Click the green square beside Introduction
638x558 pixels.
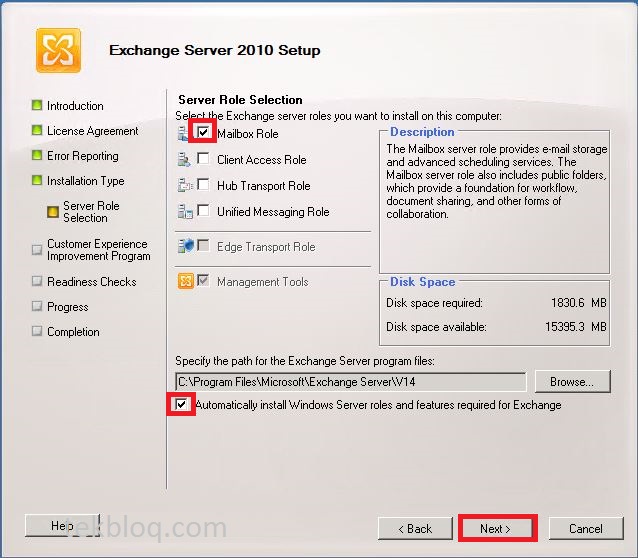click(37, 105)
